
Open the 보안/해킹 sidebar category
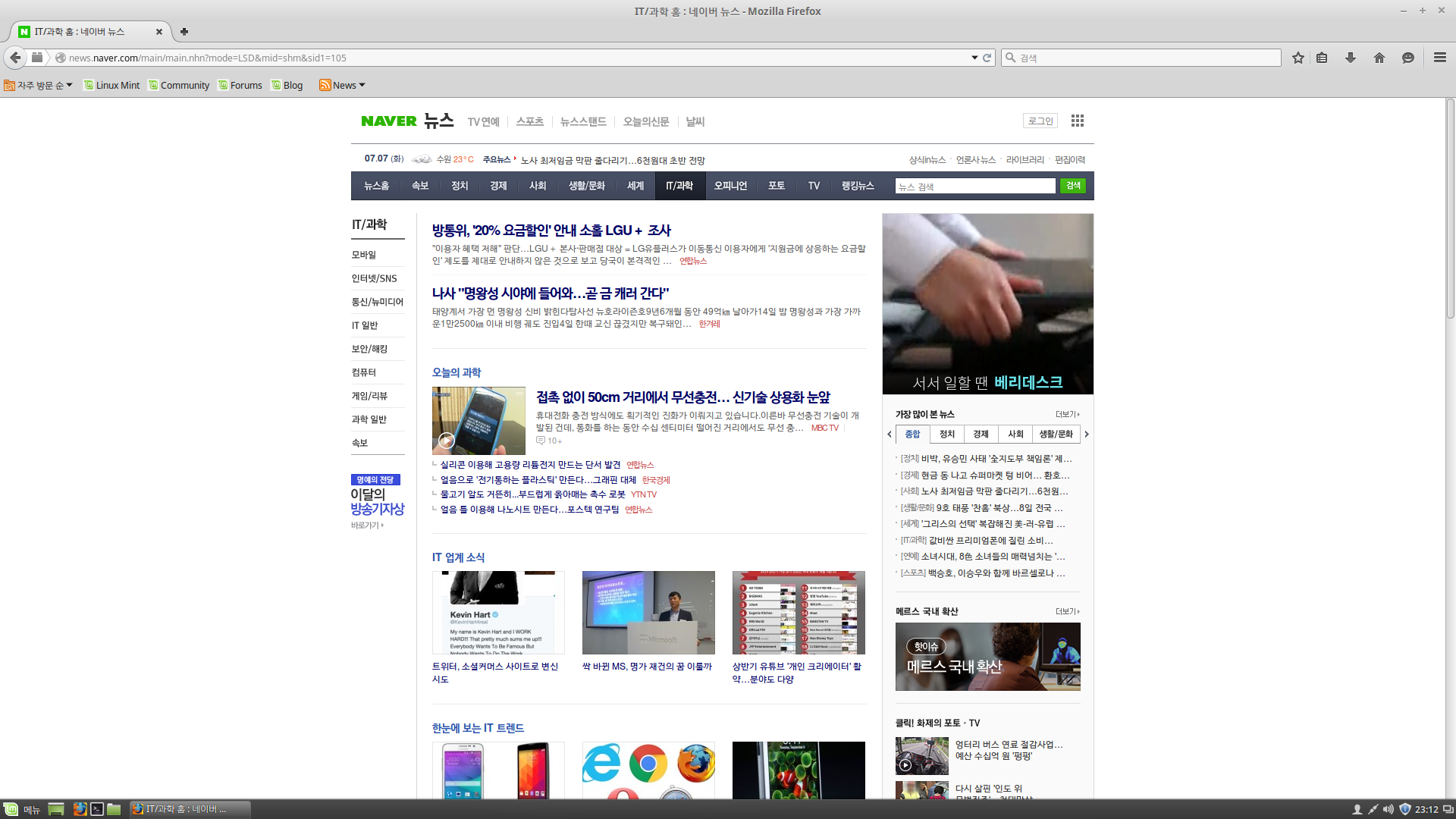(369, 350)
